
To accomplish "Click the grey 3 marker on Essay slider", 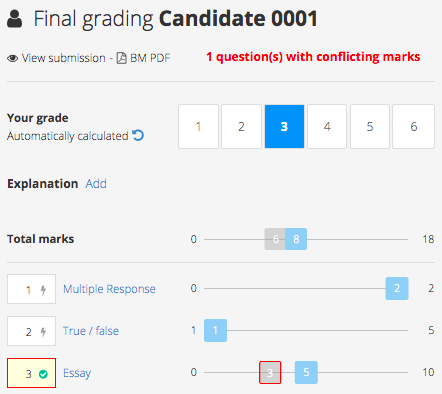I will [270, 372].
